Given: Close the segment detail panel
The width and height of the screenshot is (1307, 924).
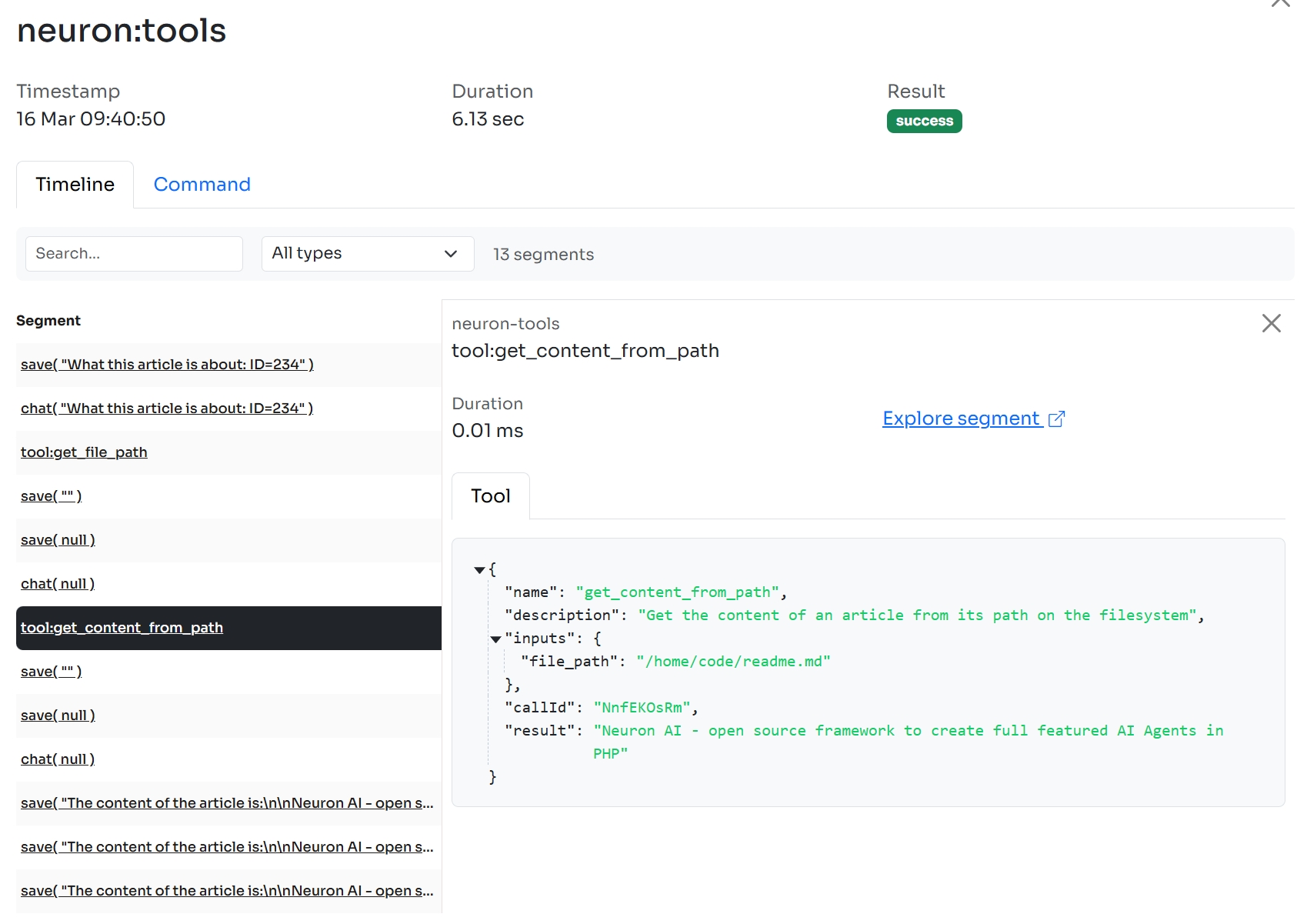Looking at the screenshot, I should [x=1271, y=323].
